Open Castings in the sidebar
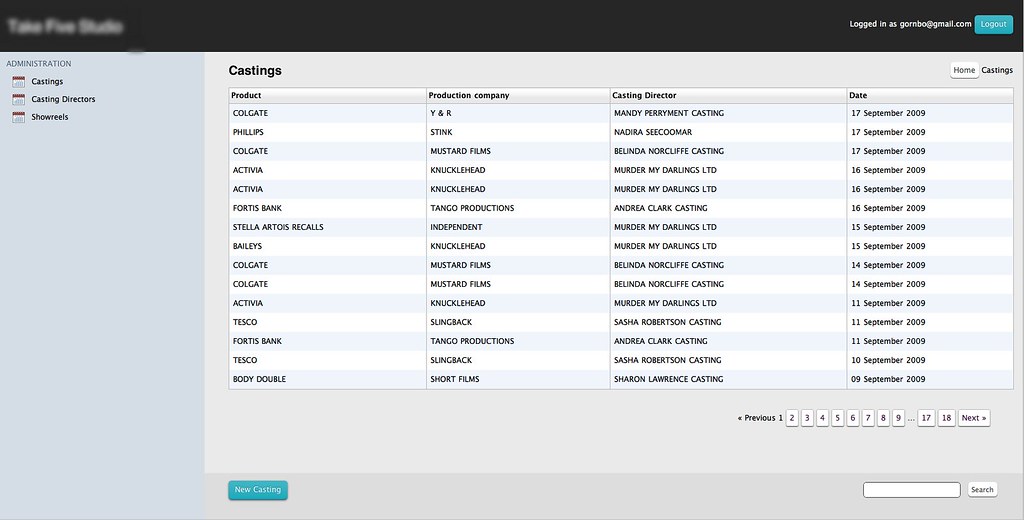 [47, 82]
